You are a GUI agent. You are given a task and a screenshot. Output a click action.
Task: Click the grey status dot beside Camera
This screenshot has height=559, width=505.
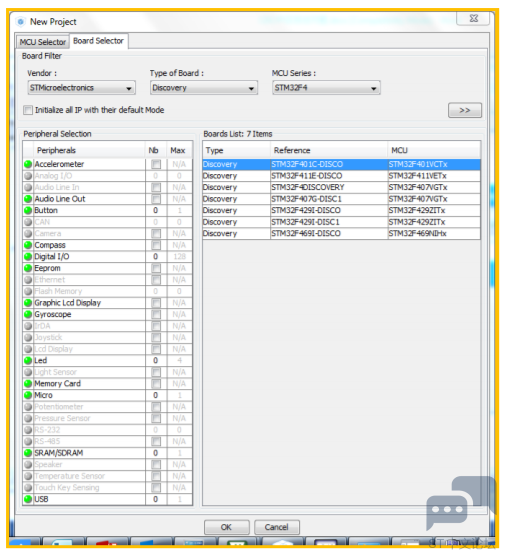(28, 234)
